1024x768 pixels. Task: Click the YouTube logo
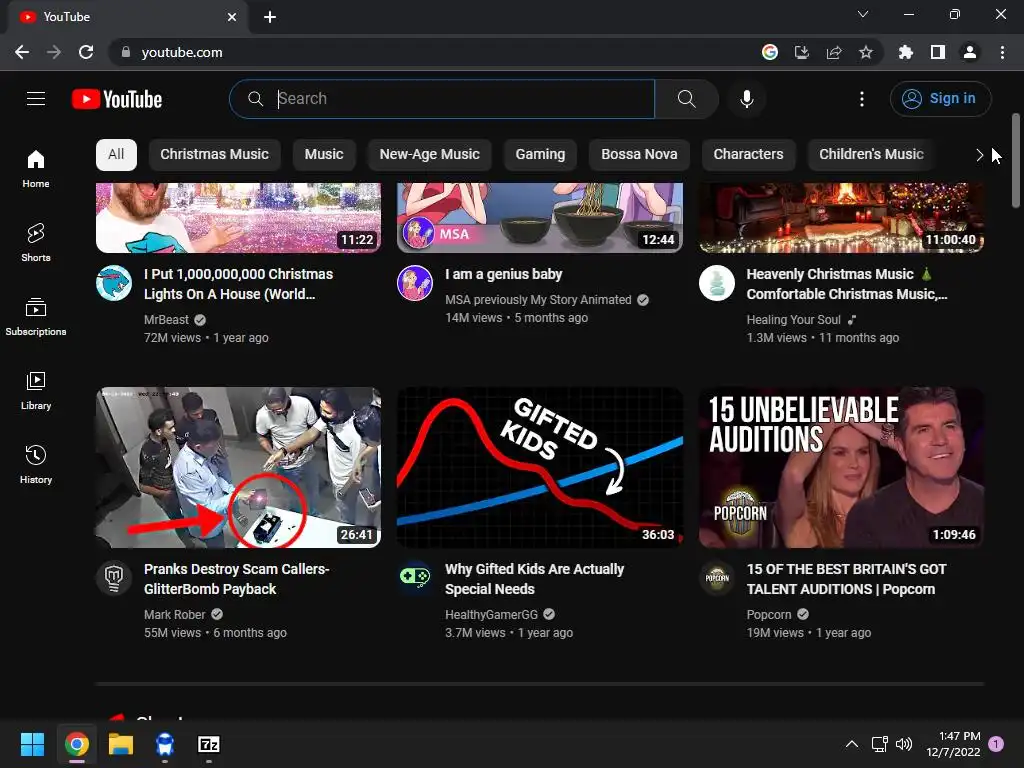pyautogui.click(x=117, y=99)
